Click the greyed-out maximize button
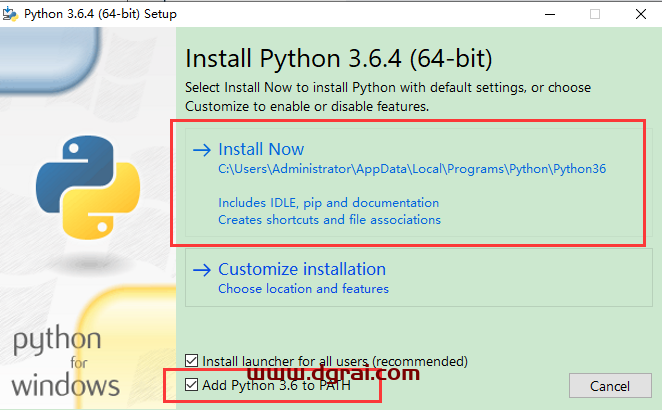Image resolution: width=662 pixels, height=410 pixels. pyautogui.click(x=595, y=14)
